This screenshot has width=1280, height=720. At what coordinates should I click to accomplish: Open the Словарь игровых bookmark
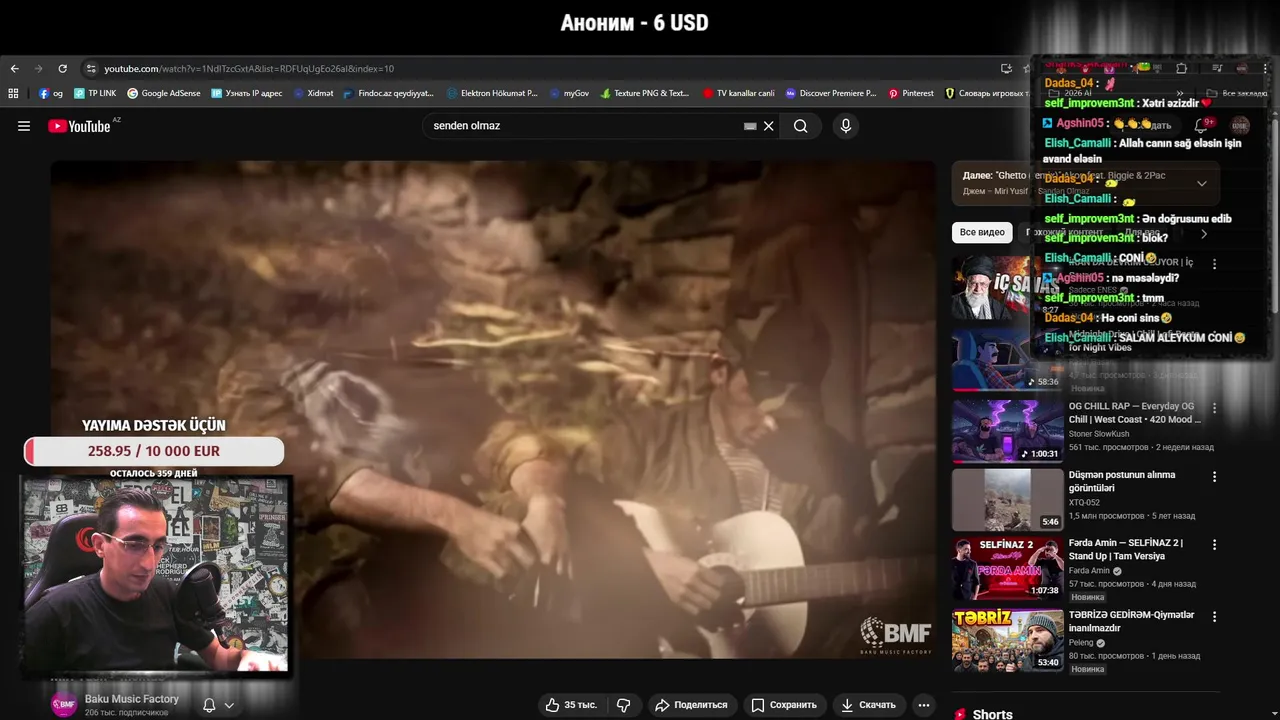pos(986,93)
